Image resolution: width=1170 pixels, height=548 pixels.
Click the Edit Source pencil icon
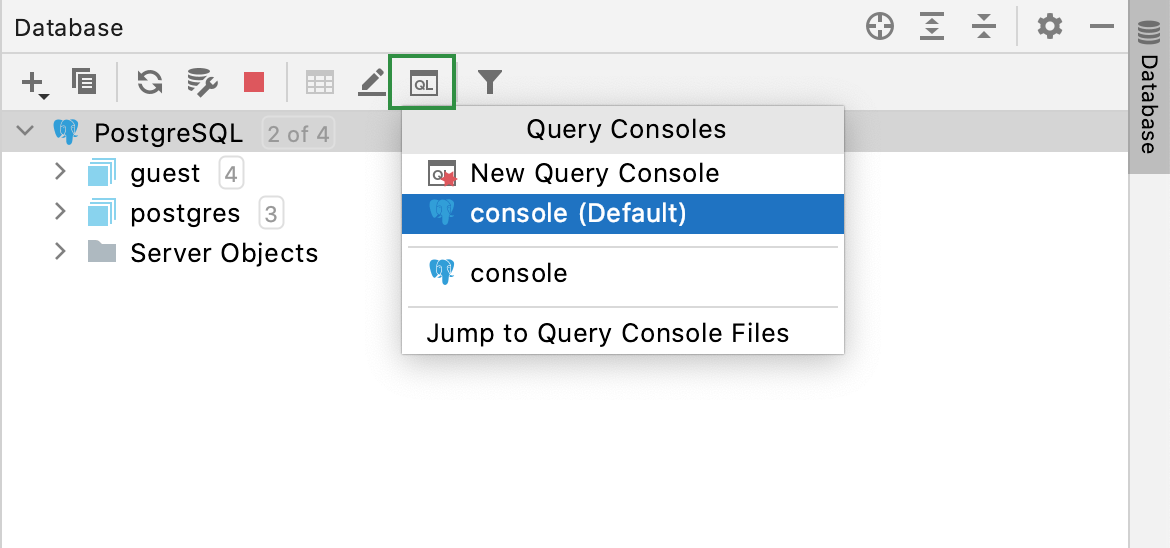click(372, 82)
